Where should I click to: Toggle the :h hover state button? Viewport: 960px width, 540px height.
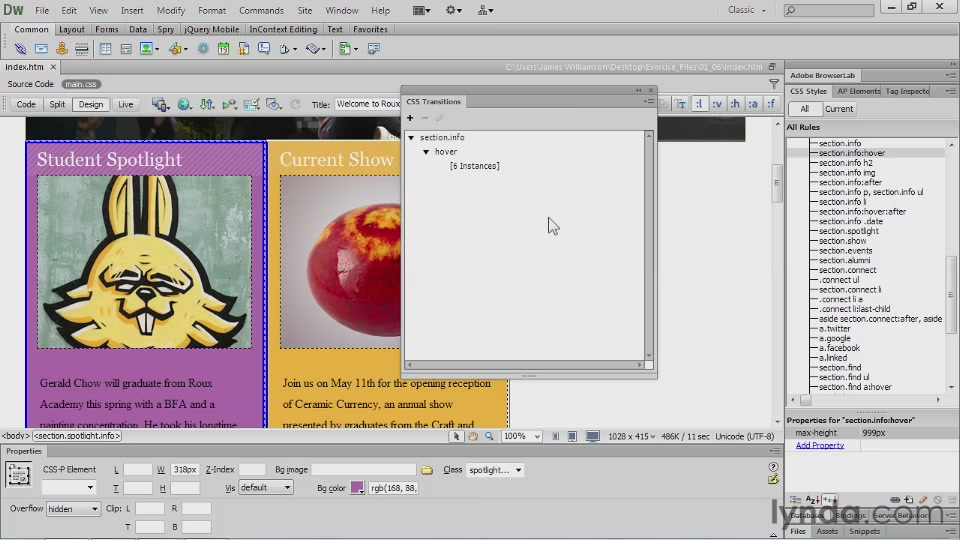coord(735,104)
